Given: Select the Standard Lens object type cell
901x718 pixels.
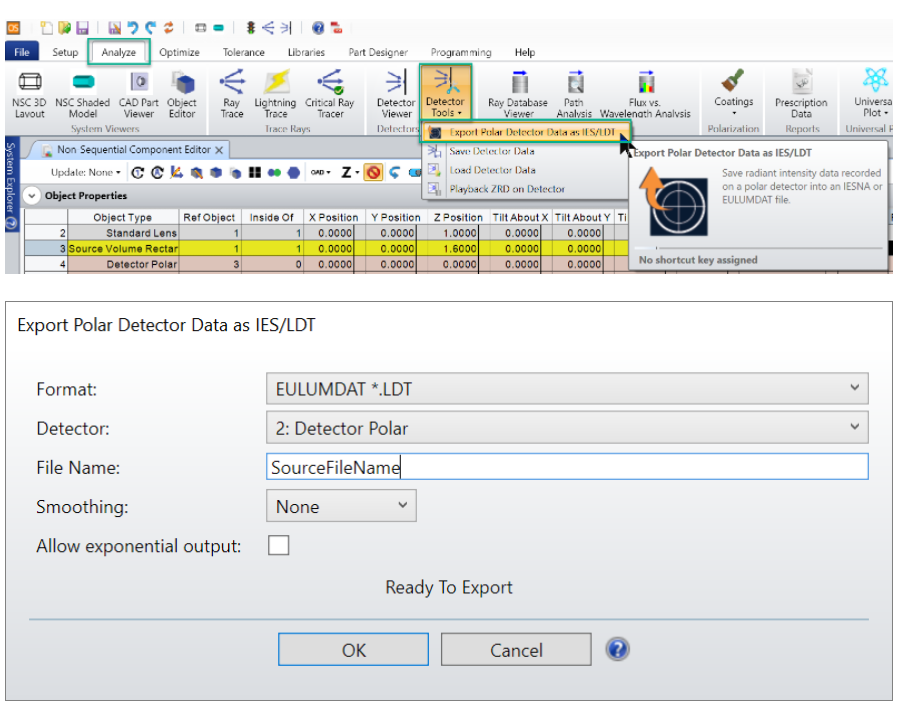Looking at the screenshot, I should tap(123, 233).
